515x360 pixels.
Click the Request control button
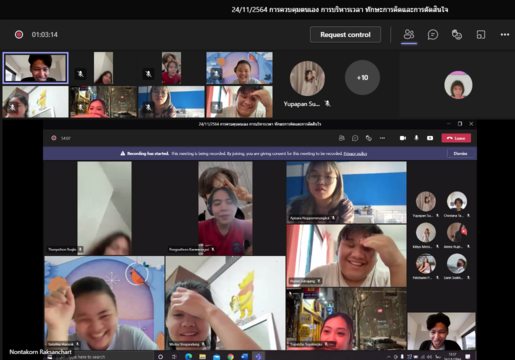point(345,34)
